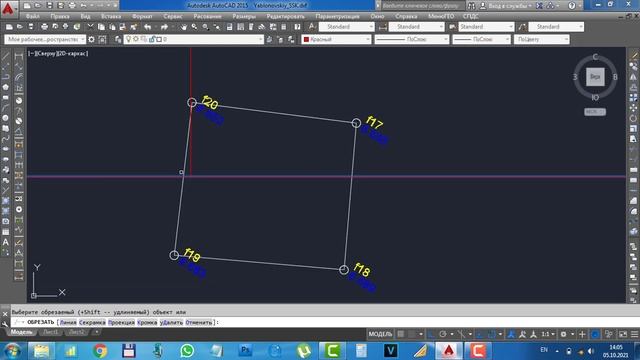Toggle clean screen icon in status bar
640x360 pixels.
pyautogui.click(x=623, y=334)
